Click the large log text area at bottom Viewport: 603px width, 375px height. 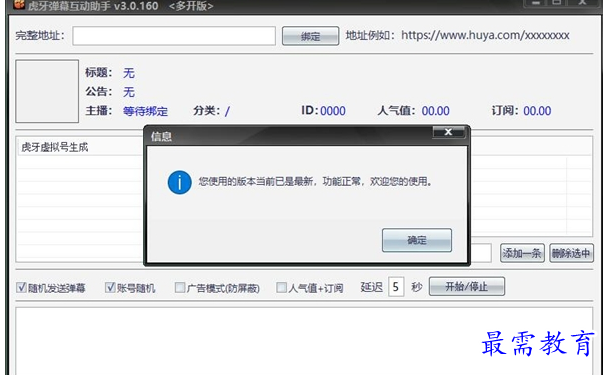[x=304, y=341]
